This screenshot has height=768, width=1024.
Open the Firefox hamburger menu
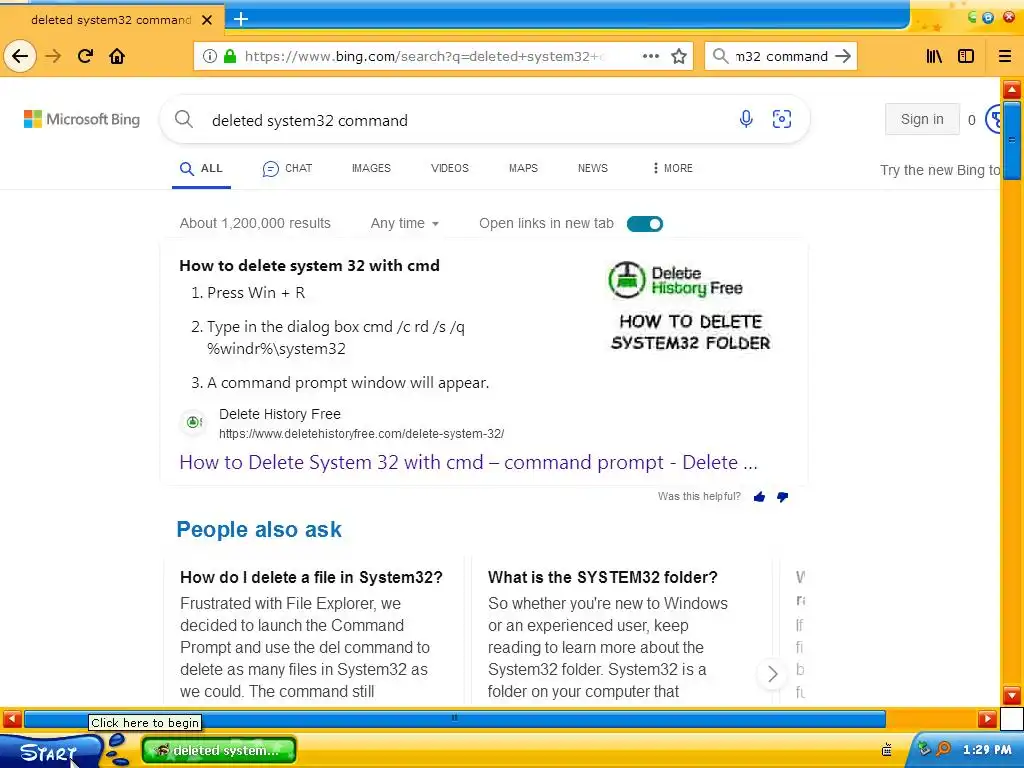point(1005,56)
